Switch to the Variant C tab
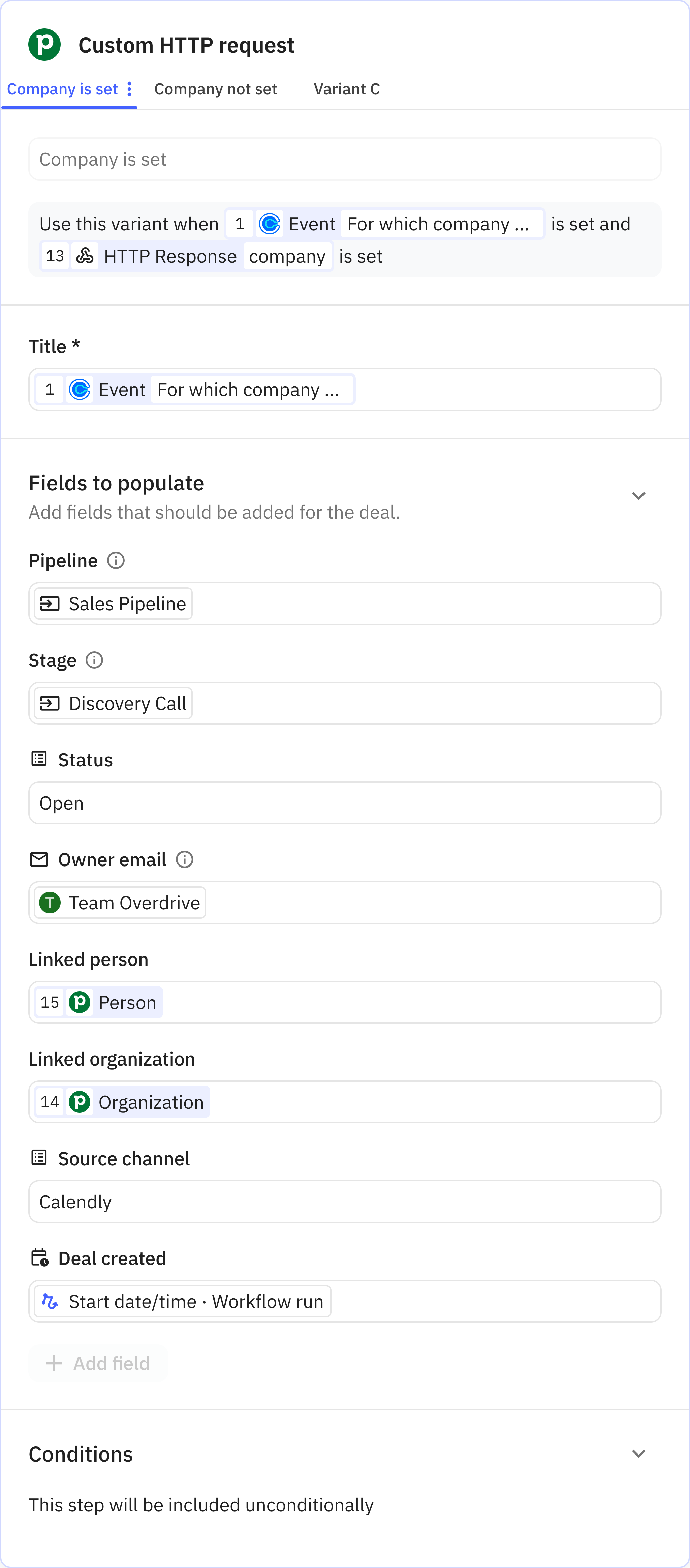690x1568 pixels. coord(347,90)
